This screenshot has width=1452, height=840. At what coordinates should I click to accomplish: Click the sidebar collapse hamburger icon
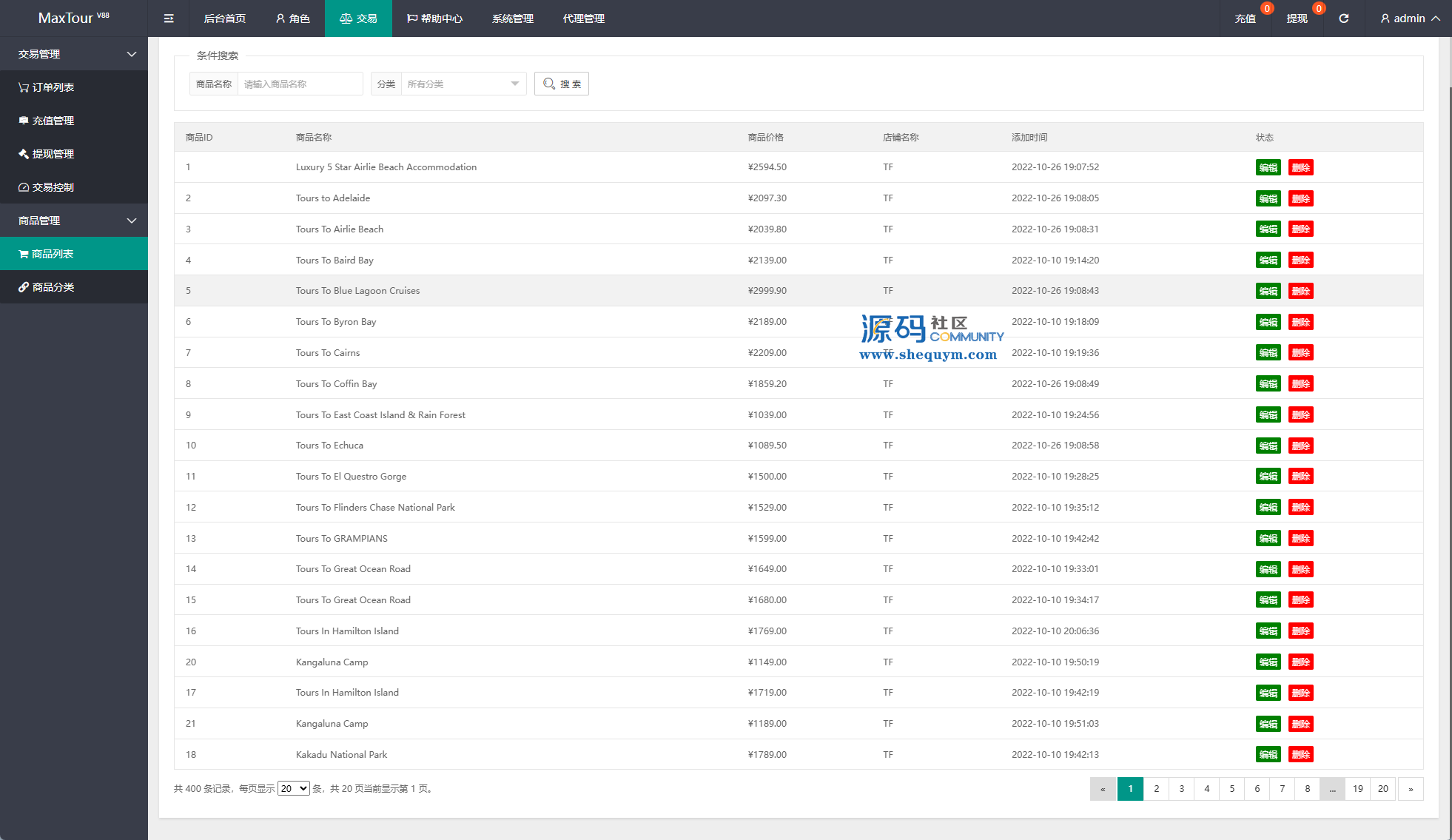pyautogui.click(x=169, y=19)
